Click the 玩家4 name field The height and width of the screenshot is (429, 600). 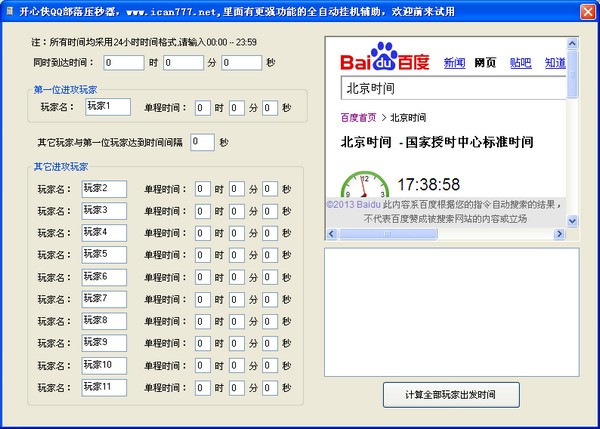pyautogui.click(x=104, y=233)
